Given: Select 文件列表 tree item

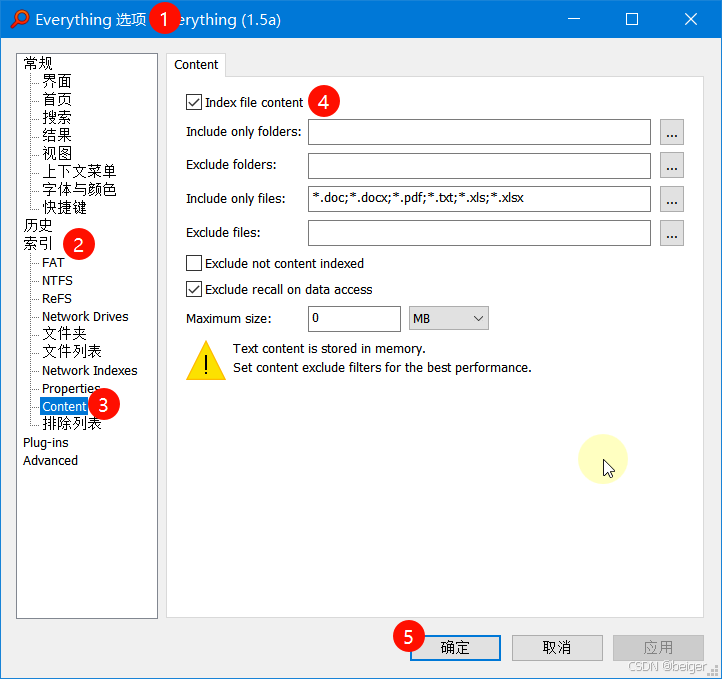Looking at the screenshot, I should pyautogui.click(x=72, y=352).
